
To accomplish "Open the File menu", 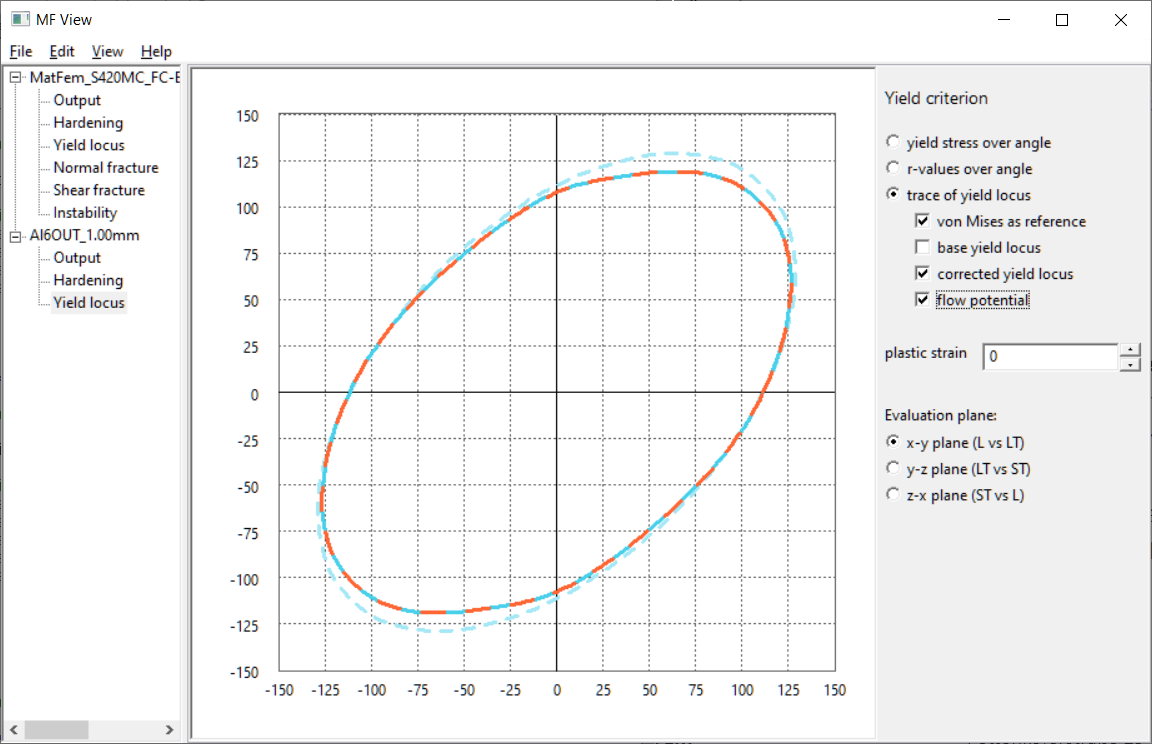I will [21, 51].
